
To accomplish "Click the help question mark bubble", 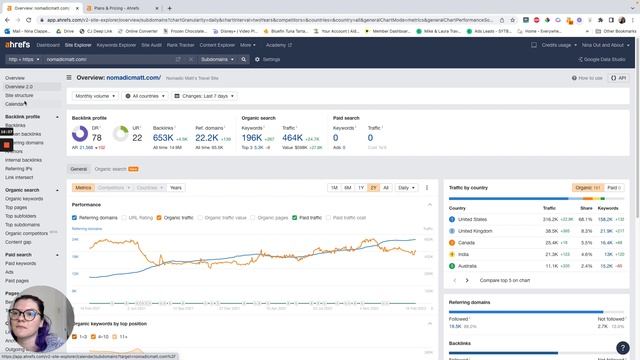I will point(622,348).
